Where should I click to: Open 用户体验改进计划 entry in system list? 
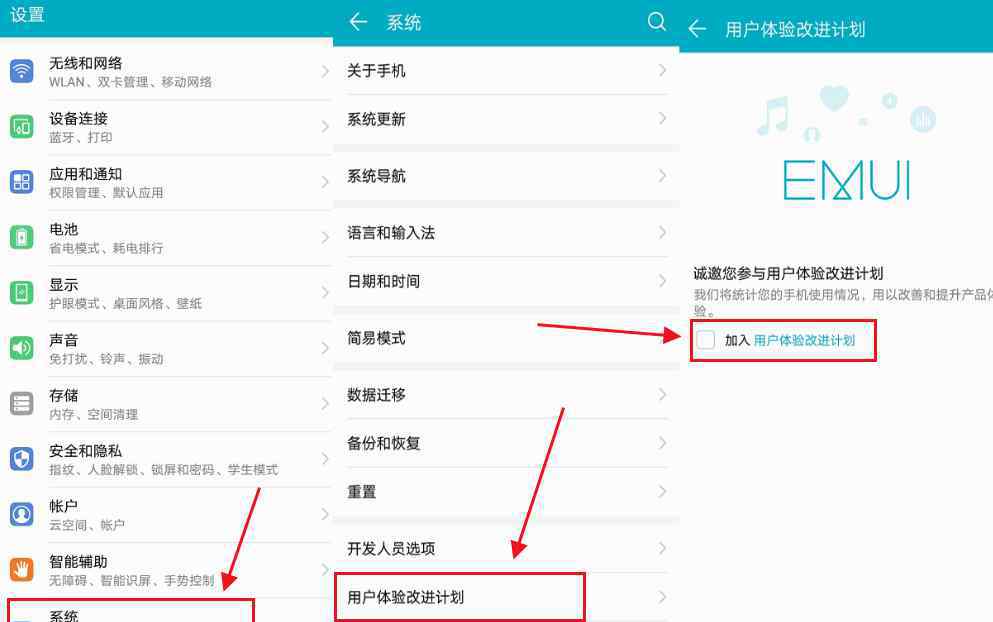click(x=458, y=597)
